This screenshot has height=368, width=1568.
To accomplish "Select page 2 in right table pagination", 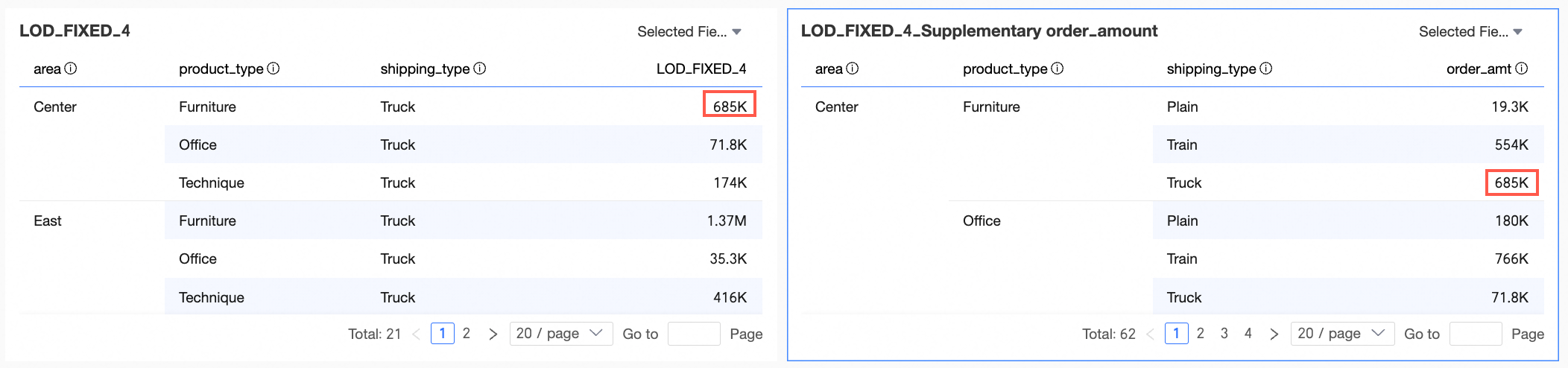I will pyautogui.click(x=1201, y=333).
